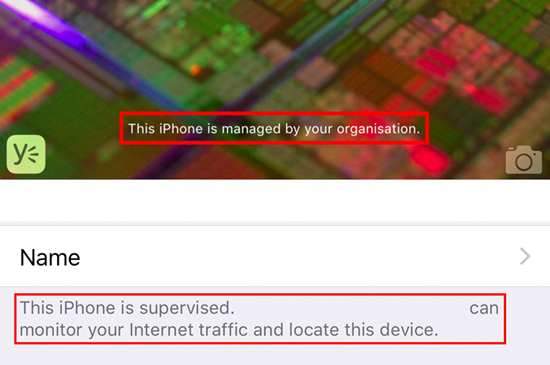Click the bright red block in wallpaper

pyautogui.click(x=430, y=160)
